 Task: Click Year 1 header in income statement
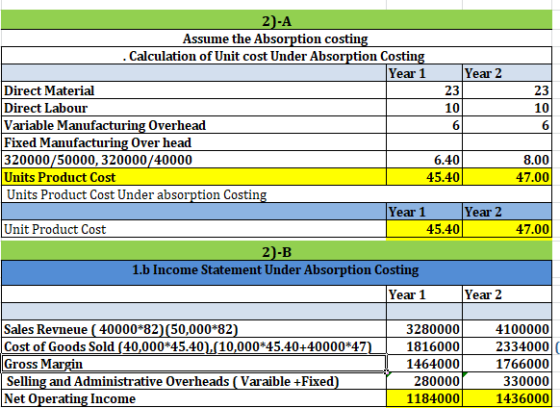pos(424,294)
